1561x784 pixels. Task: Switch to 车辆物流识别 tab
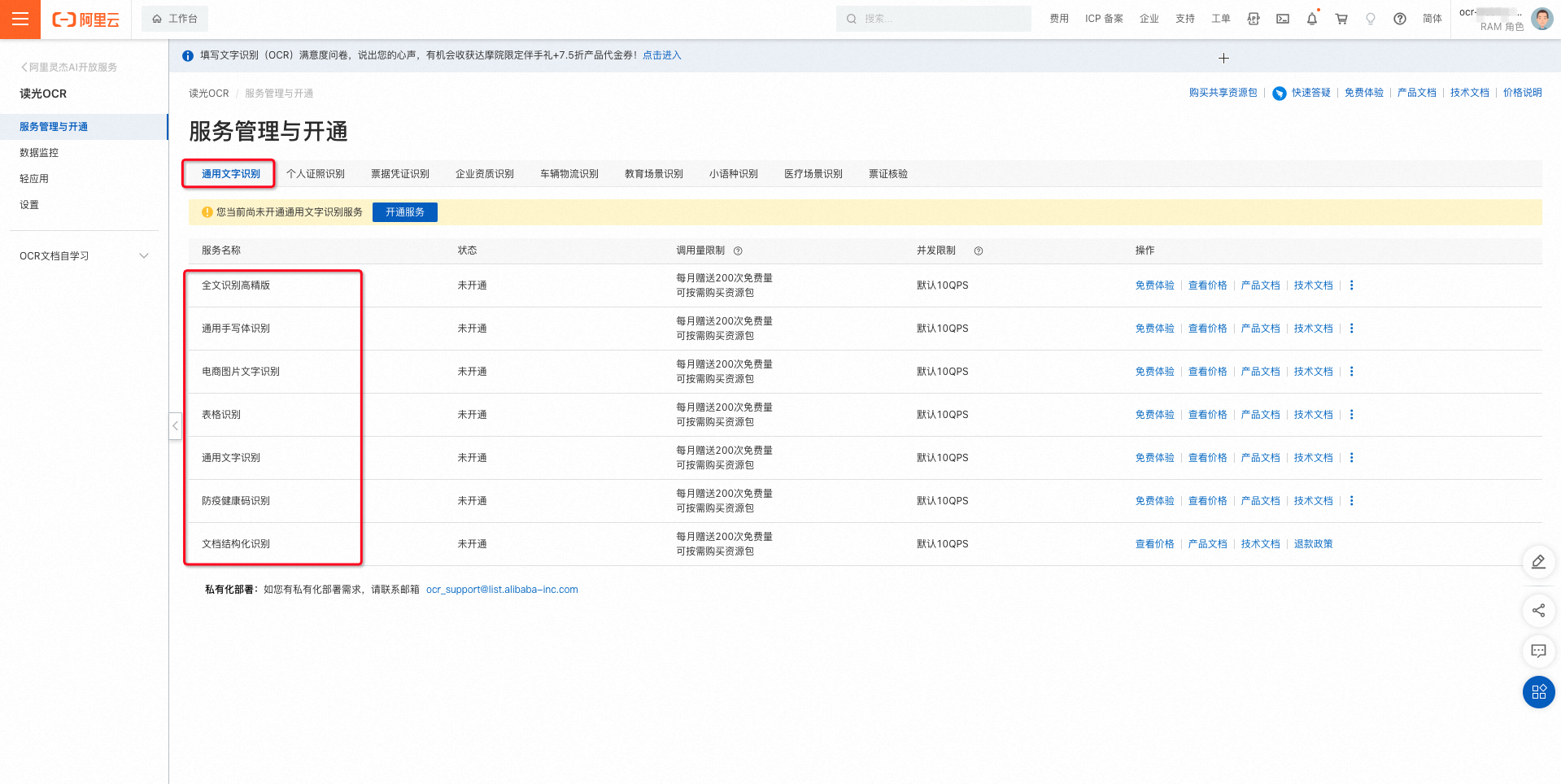(x=569, y=174)
